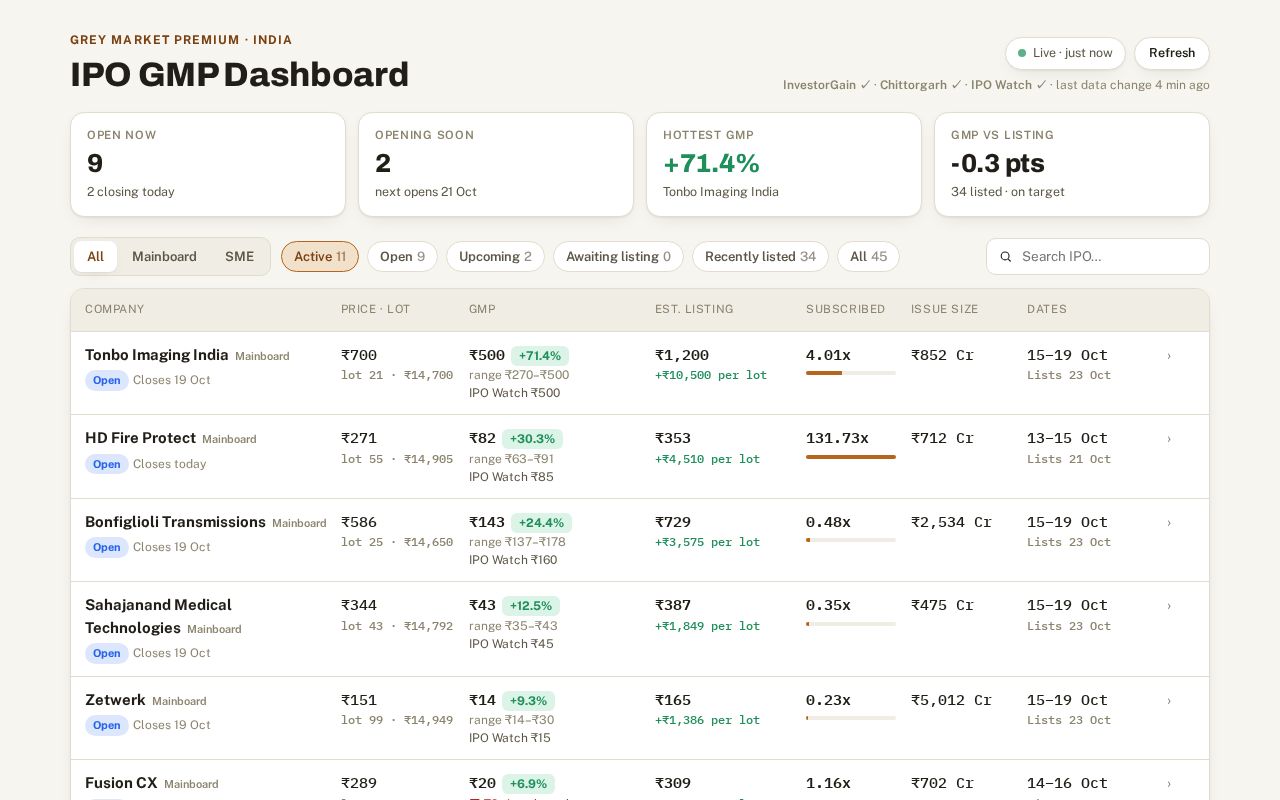Show Upcoming 2 IPOs
1280x800 pixels.
click(x=495, y=256)
